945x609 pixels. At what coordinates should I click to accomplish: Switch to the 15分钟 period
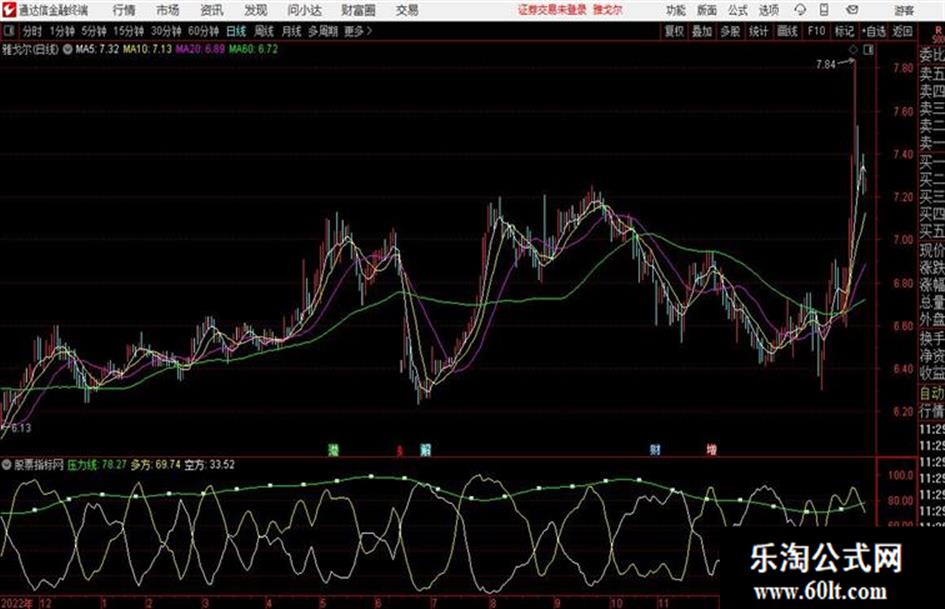coord(129,31)
